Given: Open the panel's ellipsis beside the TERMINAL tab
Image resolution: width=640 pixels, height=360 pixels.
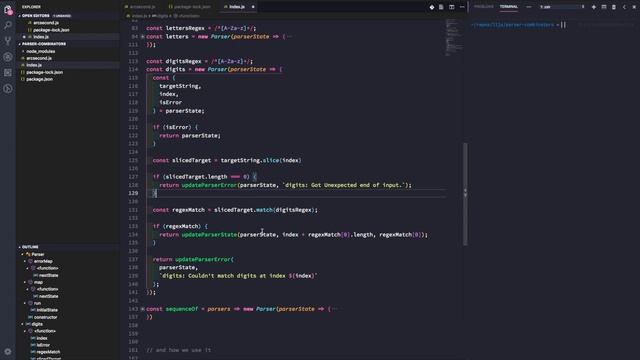Looking at the screenshot, I should [529, 7].
